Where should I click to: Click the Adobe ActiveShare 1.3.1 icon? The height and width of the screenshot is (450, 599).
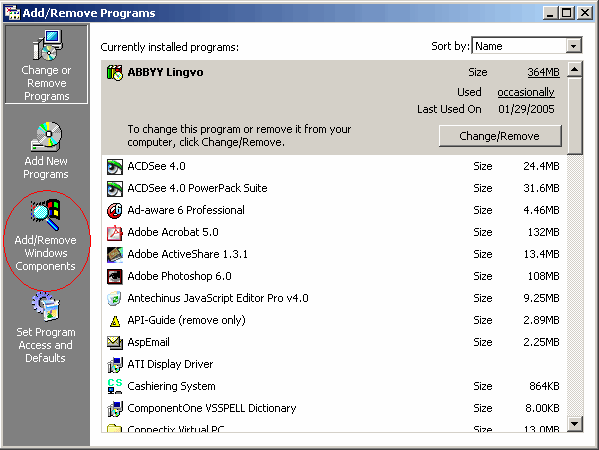pyautogui.click(x=115, y=254)
